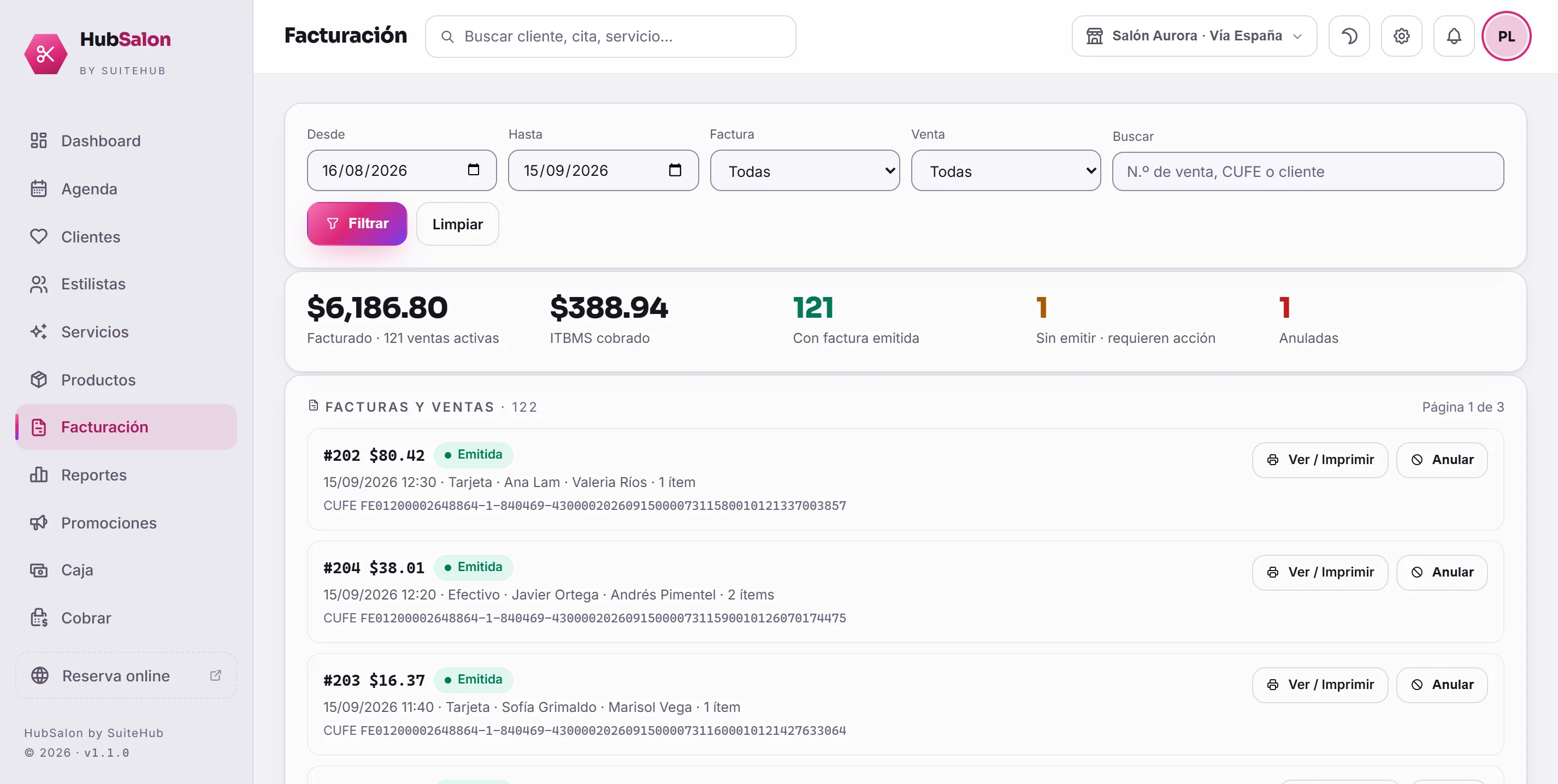
Task: Click the Promociones megaphone icon in the sidebar
Action: coord(39,522)
